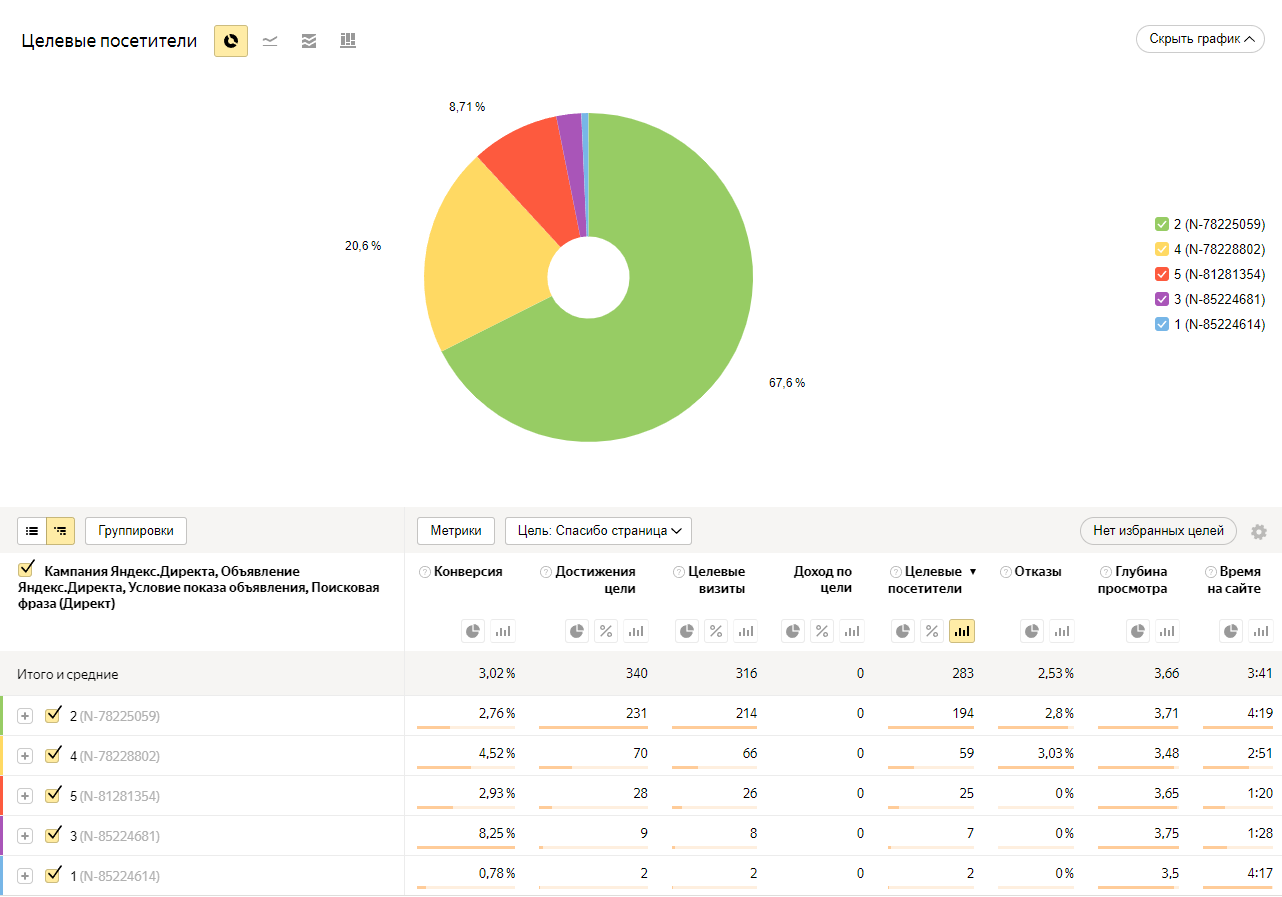Show percent view for Достижения цели
The image size is (1282, 897).
tap(606, 631)
